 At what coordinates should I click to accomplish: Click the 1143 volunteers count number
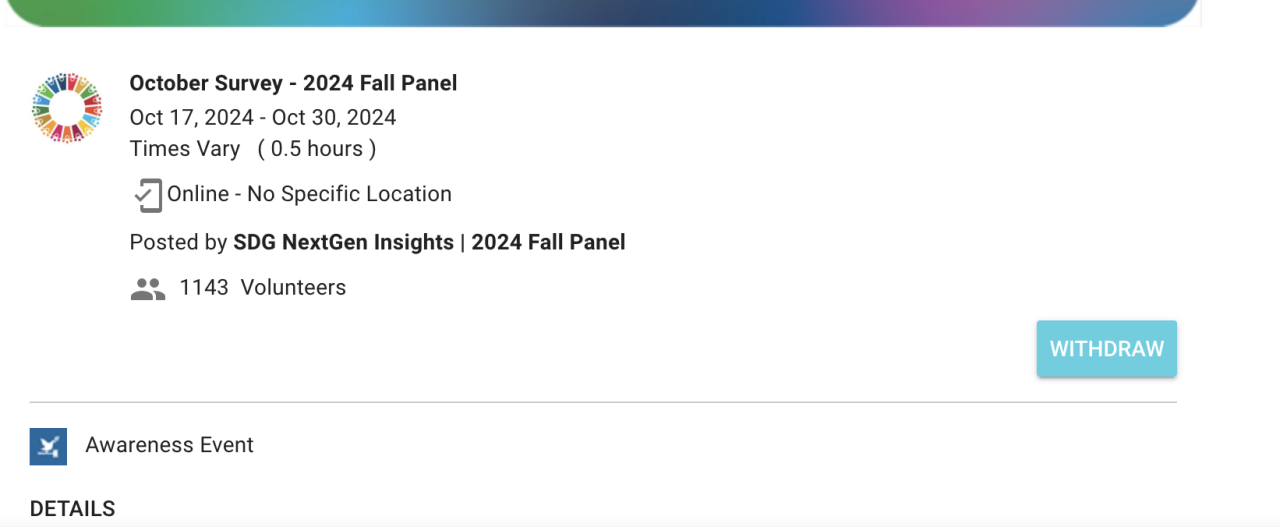click(x=204, y=288)
